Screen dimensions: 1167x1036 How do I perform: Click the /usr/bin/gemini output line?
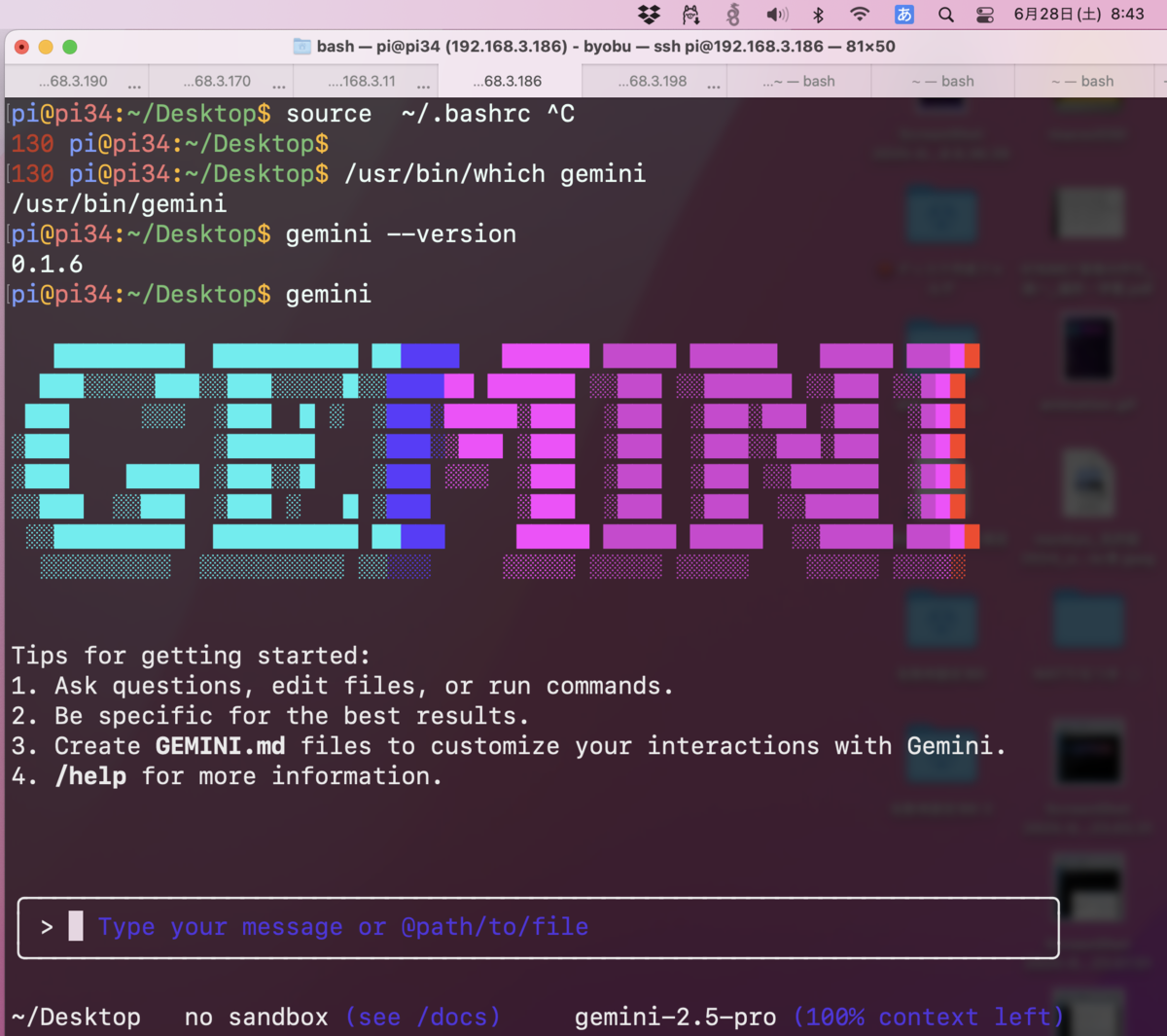coord(119,204)
